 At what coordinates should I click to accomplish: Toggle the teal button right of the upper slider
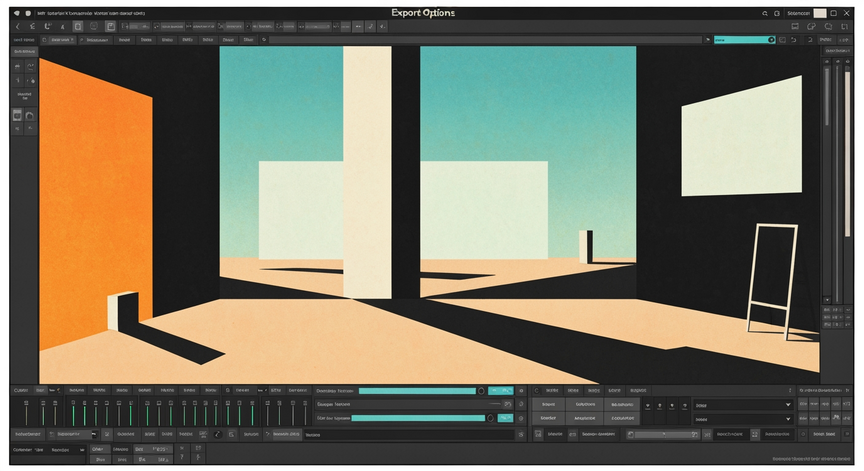click(x=501, y=391)
